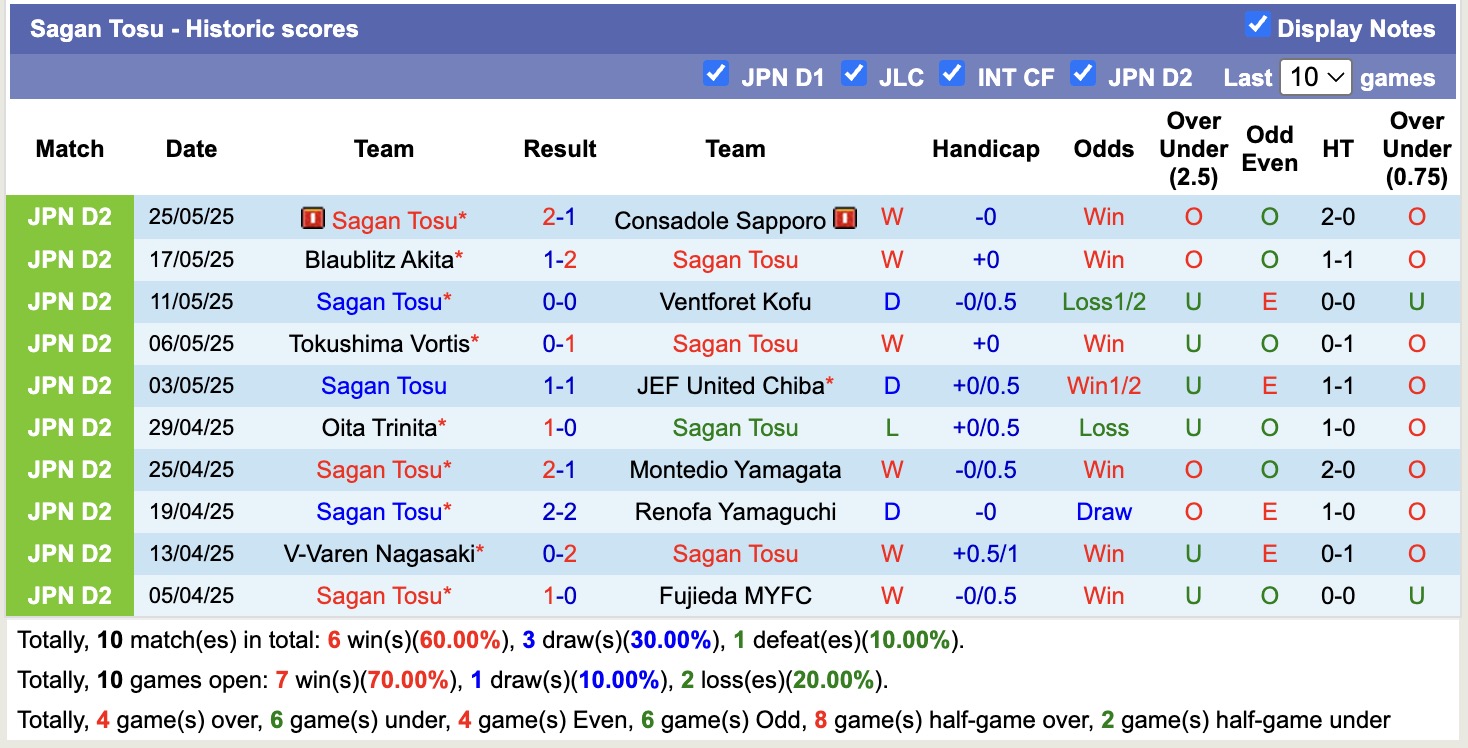The image size is (1468, 748).
Task: Disable the JPN D1 competition filter
Action: click(716, 73)
